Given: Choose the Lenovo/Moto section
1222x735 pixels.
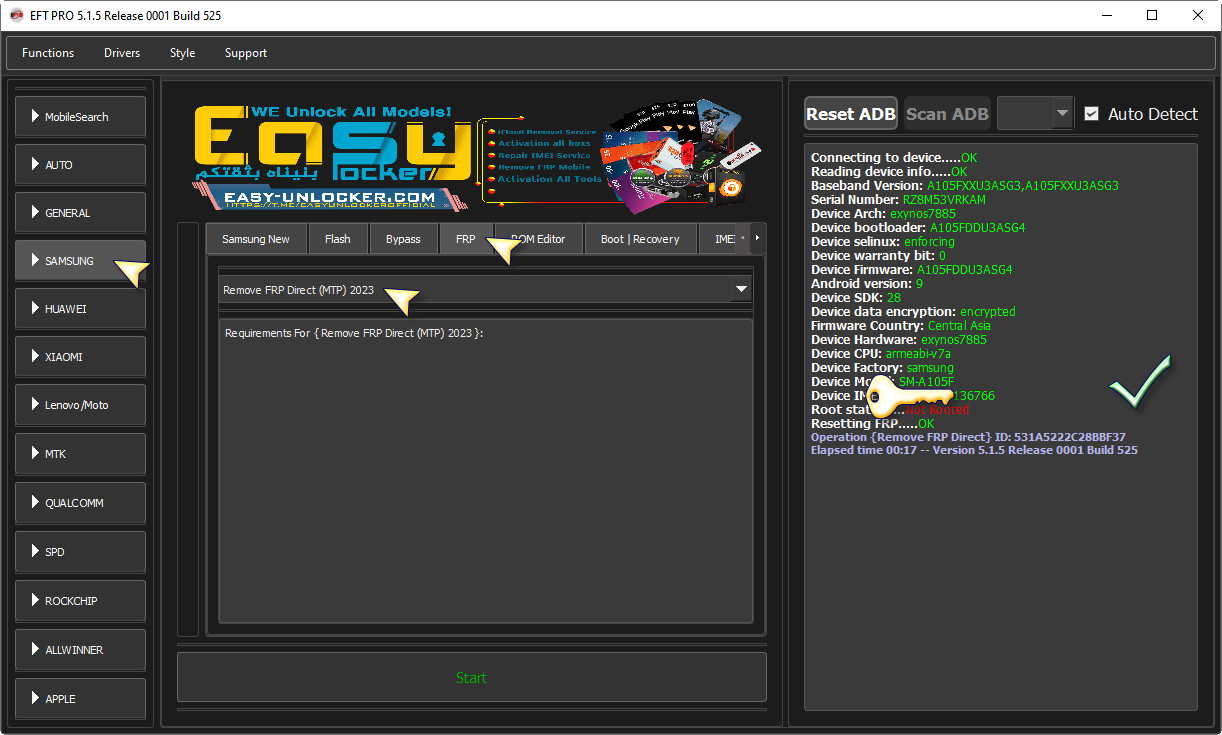Looking at the screenshot, I should tap(81, 405).
